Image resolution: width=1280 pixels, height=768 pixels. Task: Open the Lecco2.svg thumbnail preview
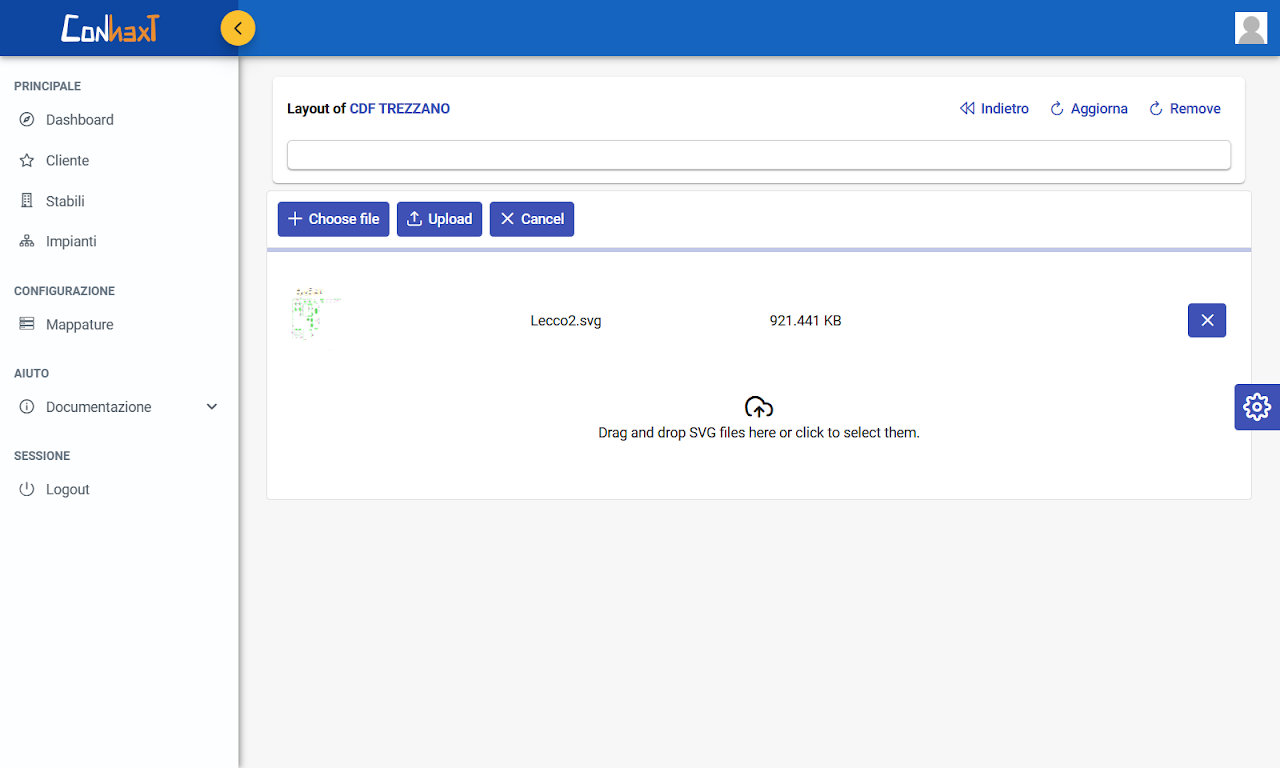[315, 315]
